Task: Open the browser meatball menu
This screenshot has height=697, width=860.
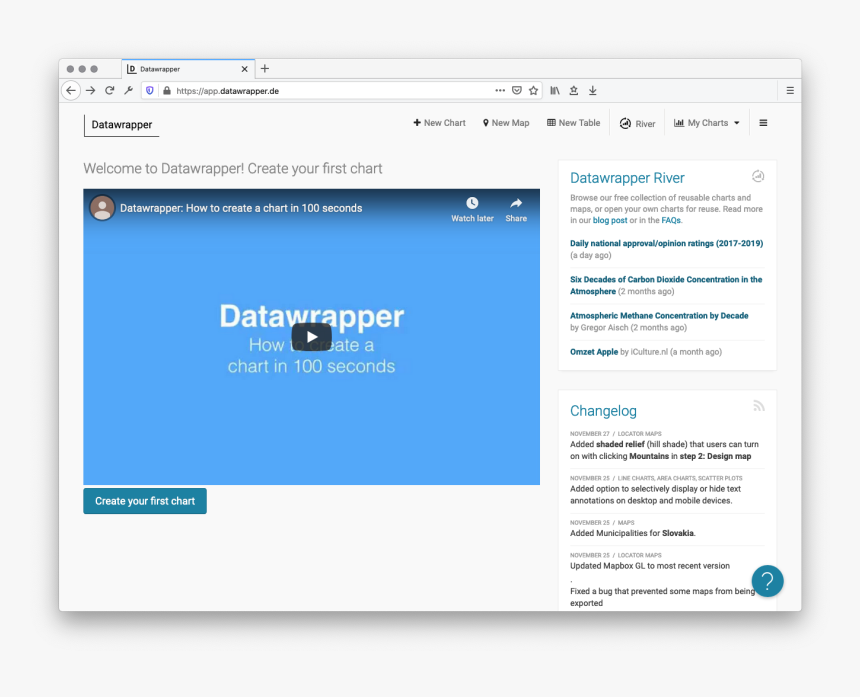Action: point(500,90)
